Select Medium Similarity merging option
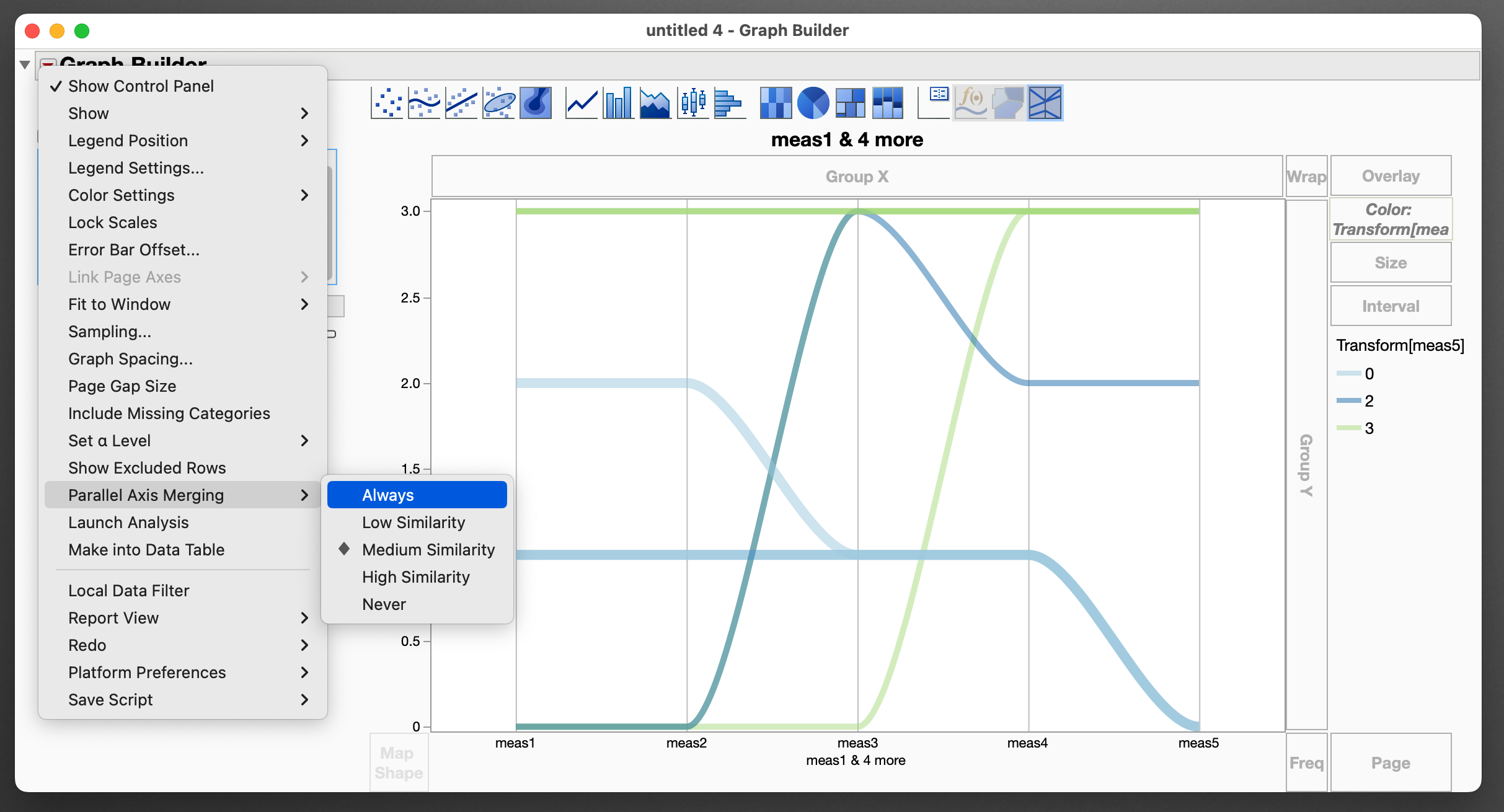The image size is (1504, 812). [x=428, y=550]
